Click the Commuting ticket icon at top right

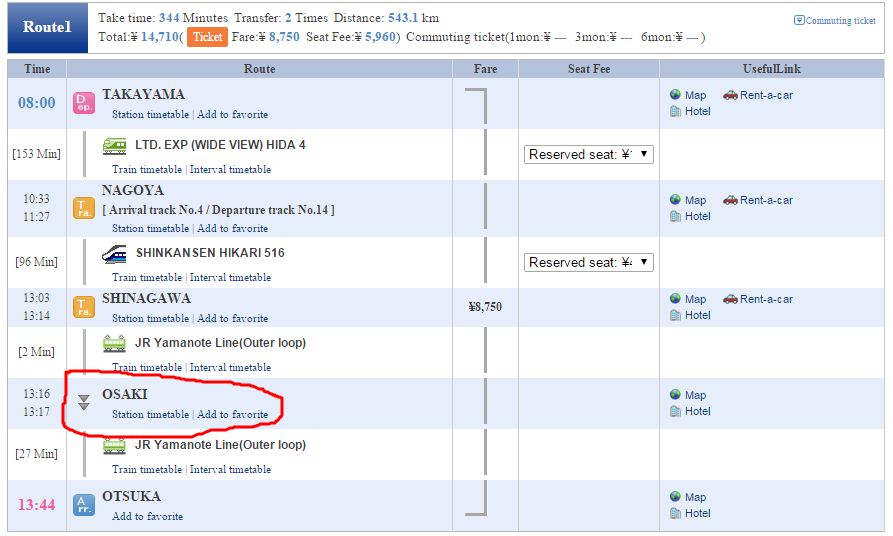click(799, 21)
